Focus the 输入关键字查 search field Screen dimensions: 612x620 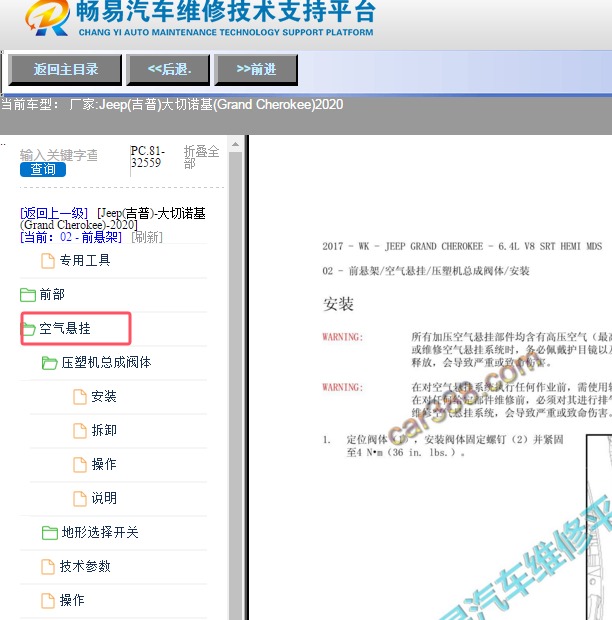(x=59, y=155)
